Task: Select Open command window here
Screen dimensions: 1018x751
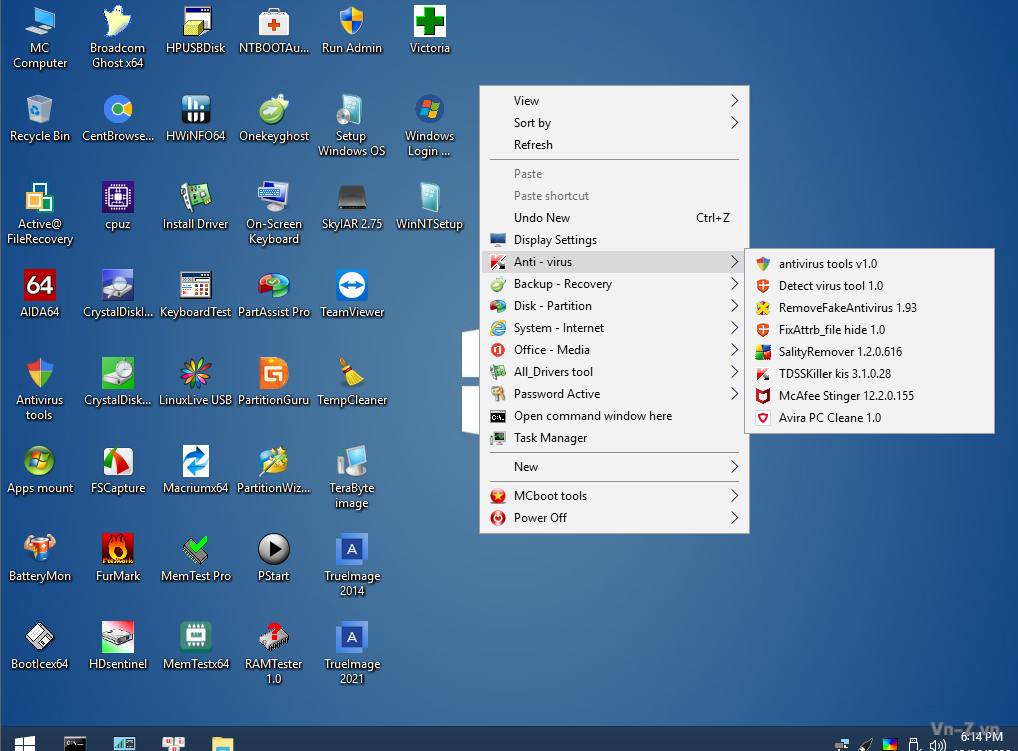Action: coord(614,416)
